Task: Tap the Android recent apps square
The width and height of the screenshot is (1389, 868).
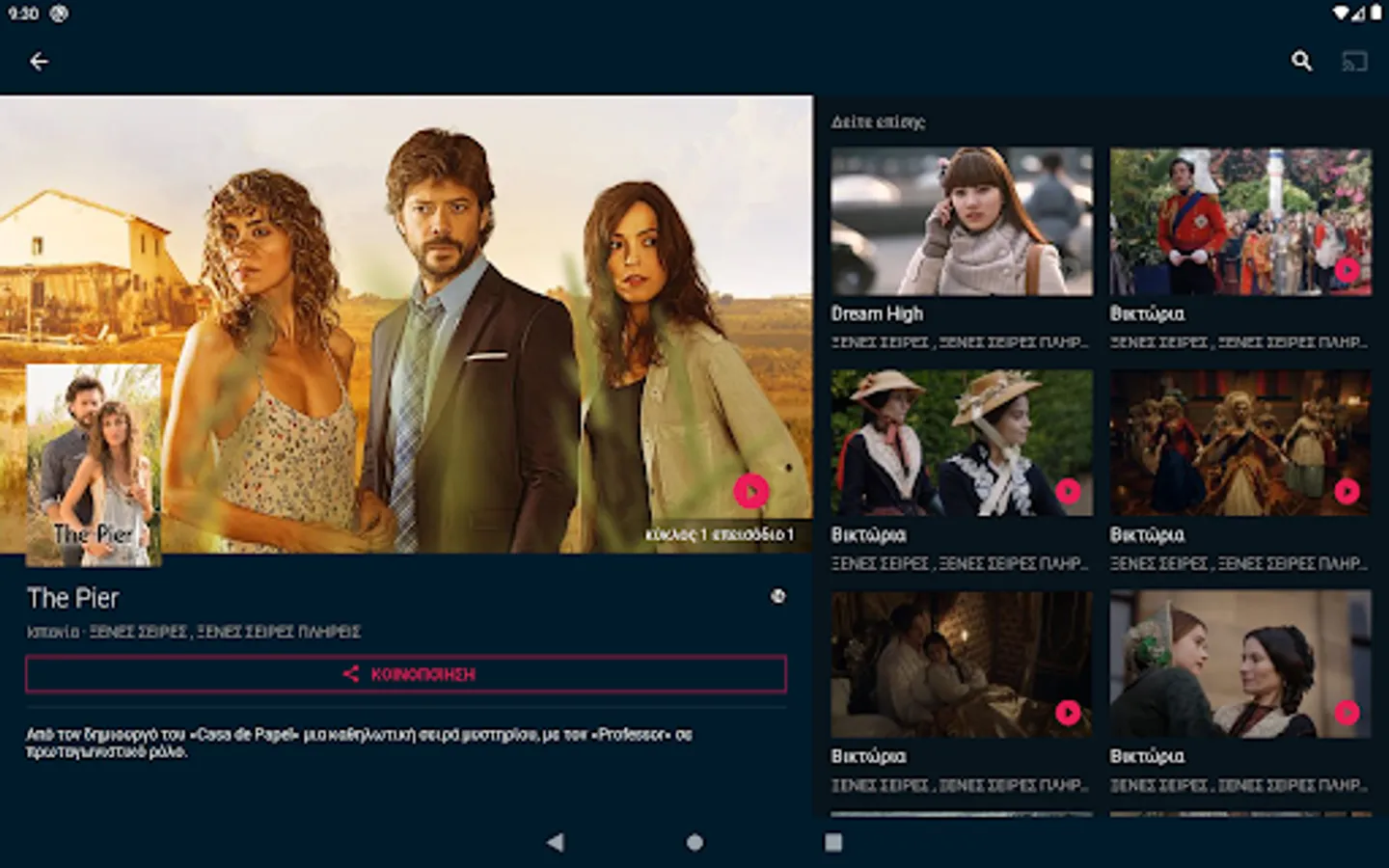Action: pos(833,842)
